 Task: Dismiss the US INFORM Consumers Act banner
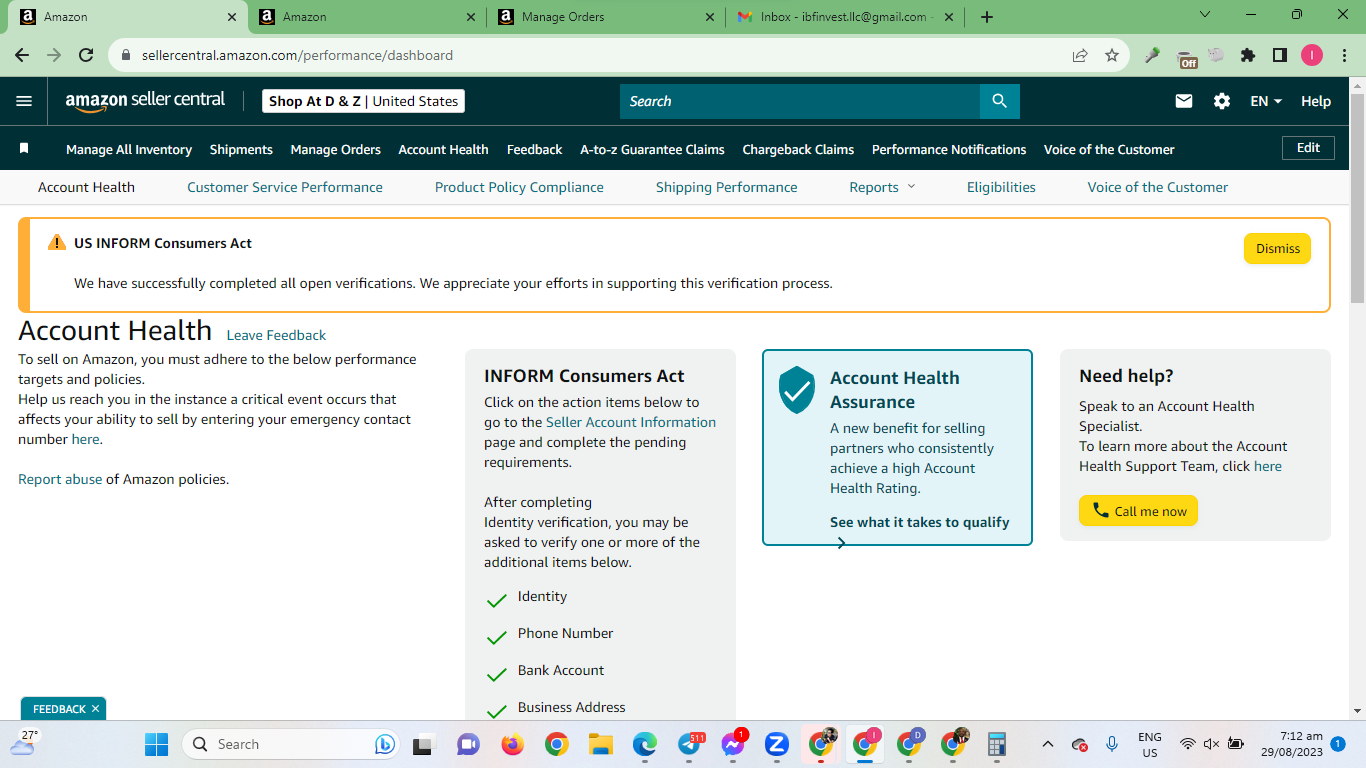click(1277, 249)
